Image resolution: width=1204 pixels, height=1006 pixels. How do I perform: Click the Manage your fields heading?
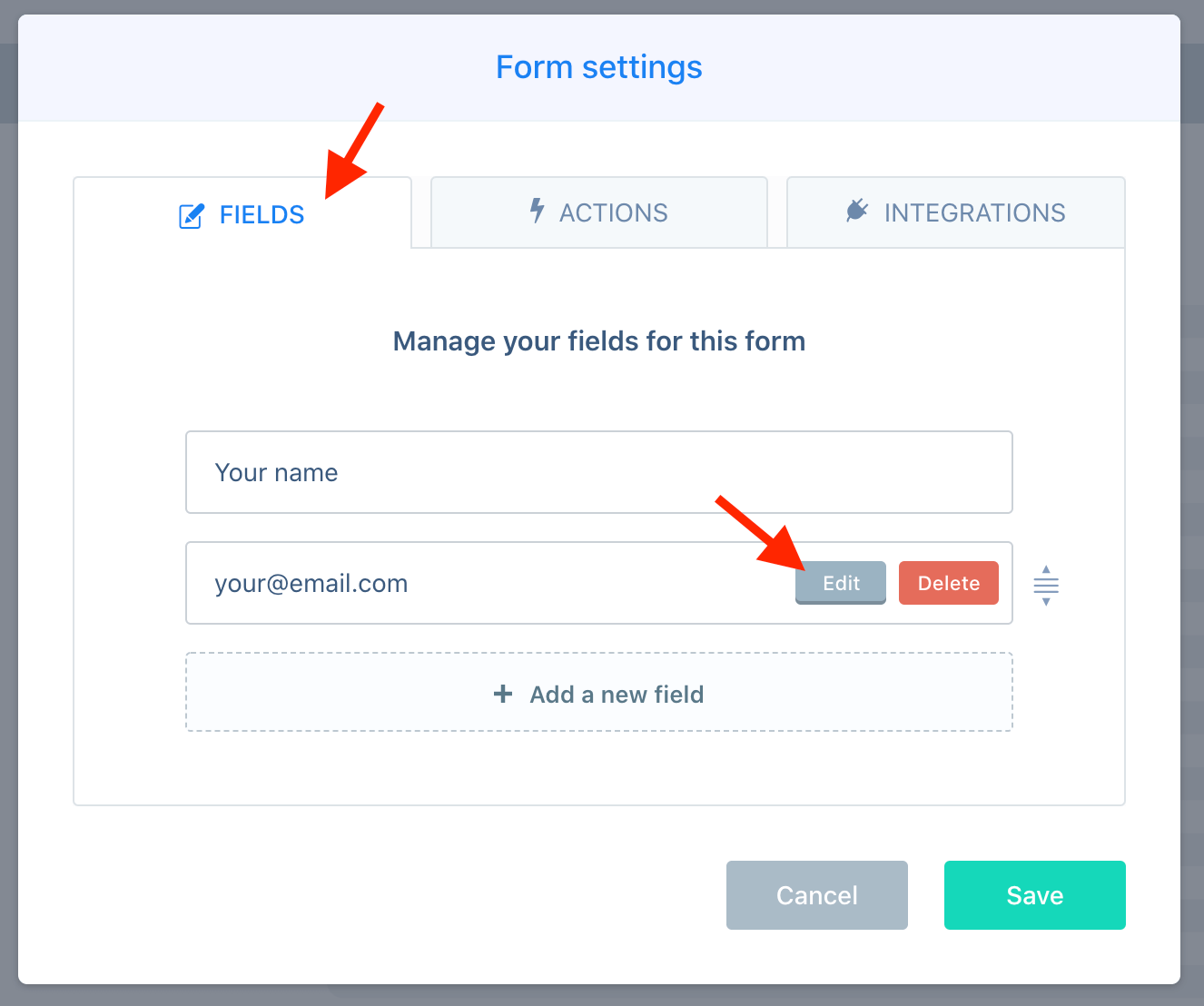599,341
